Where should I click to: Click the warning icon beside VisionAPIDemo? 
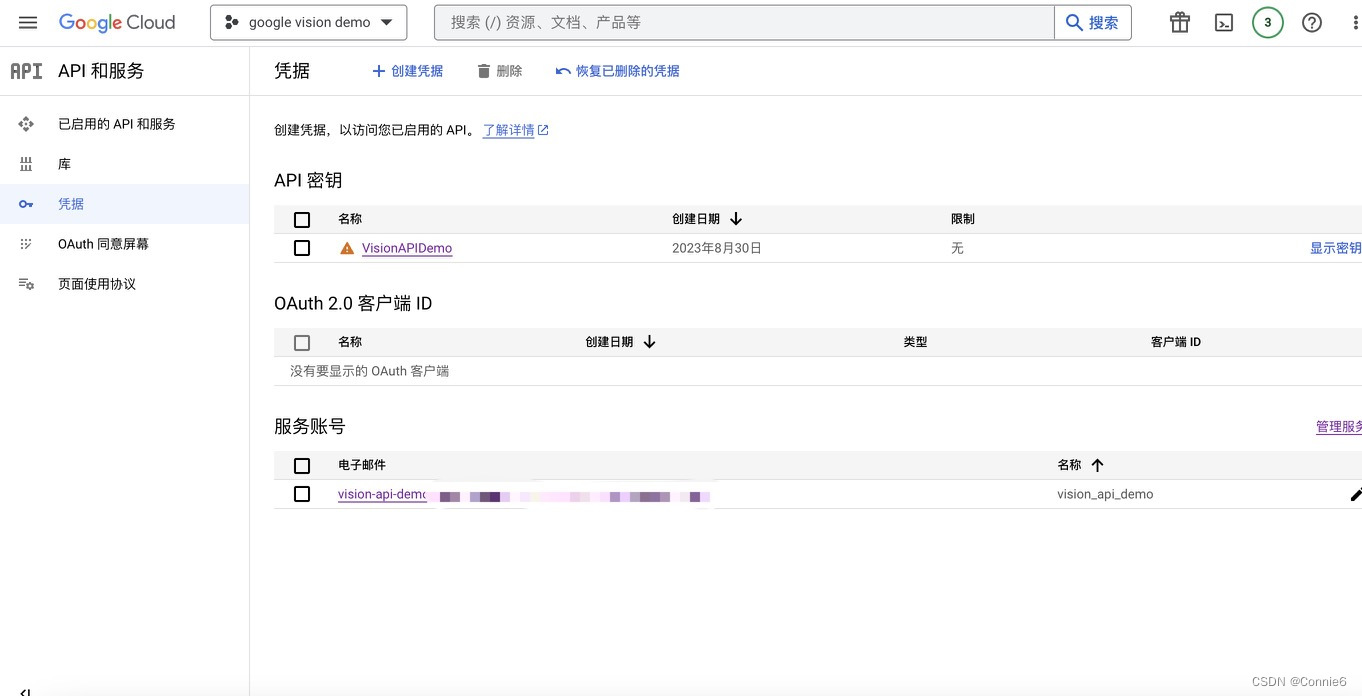coord(347,248)
